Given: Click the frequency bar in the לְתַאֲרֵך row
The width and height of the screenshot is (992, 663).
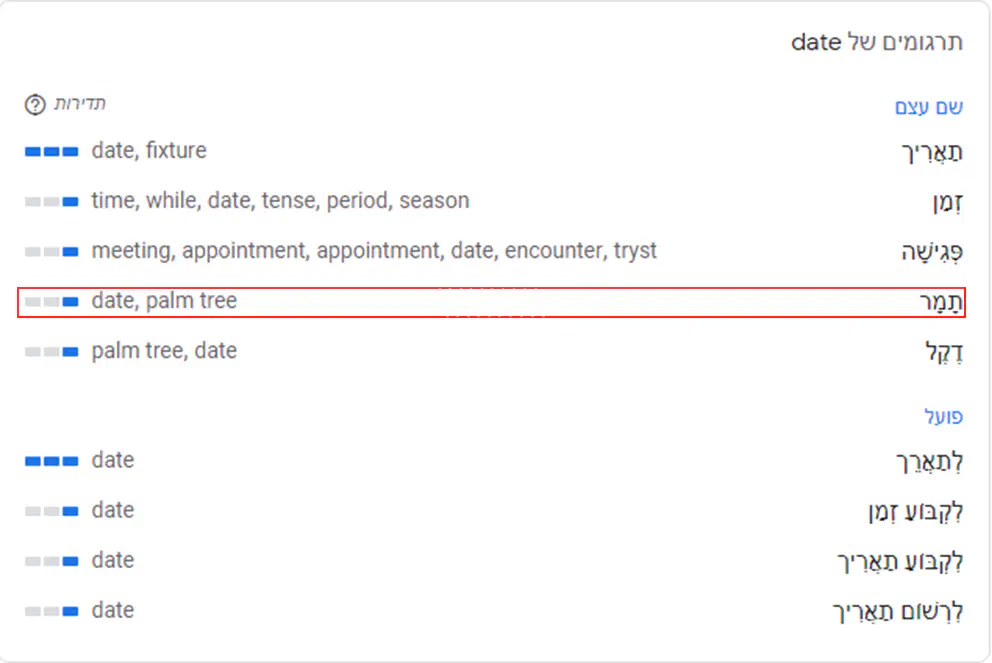Looking at the screenshot, I should [x=51, y=461].
